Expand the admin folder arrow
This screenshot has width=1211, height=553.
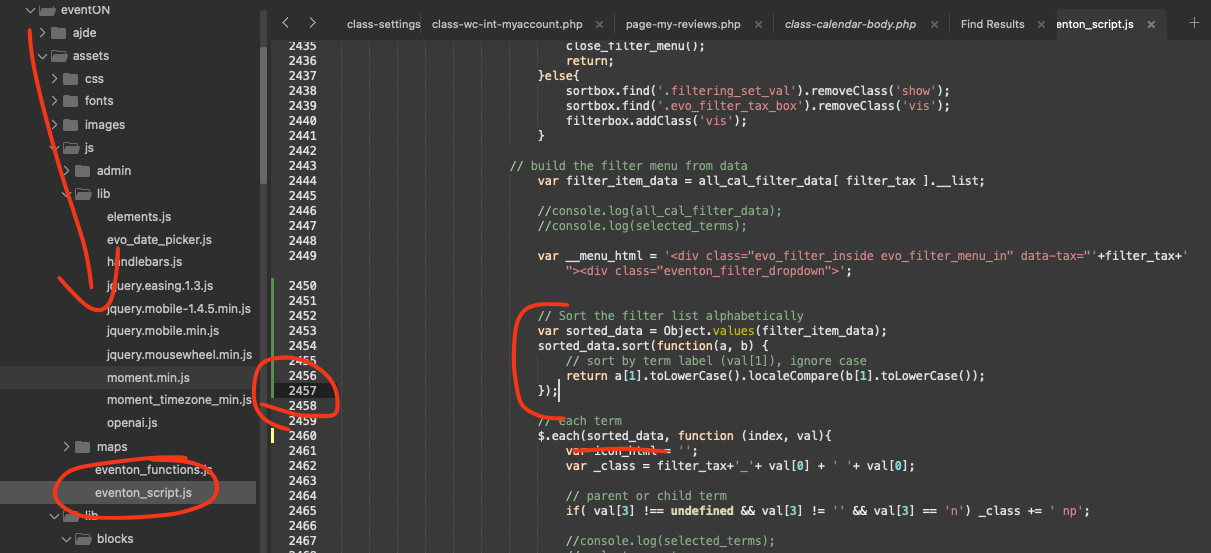tap(67, 171)
